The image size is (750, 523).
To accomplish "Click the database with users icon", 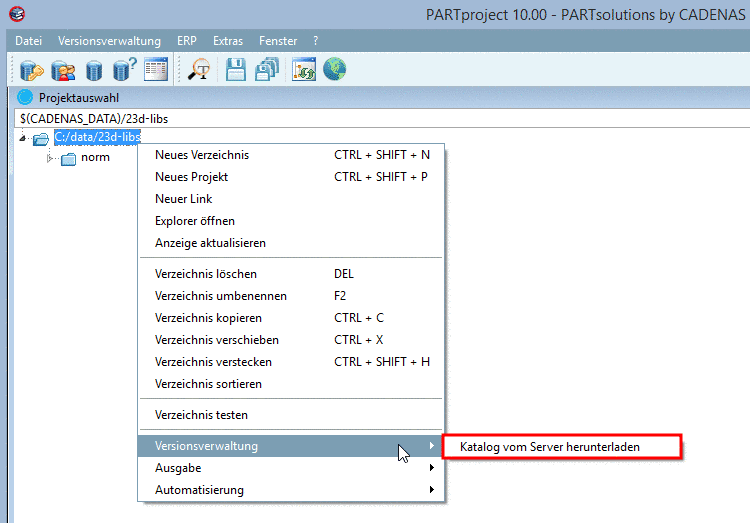I will pos(63,70).
